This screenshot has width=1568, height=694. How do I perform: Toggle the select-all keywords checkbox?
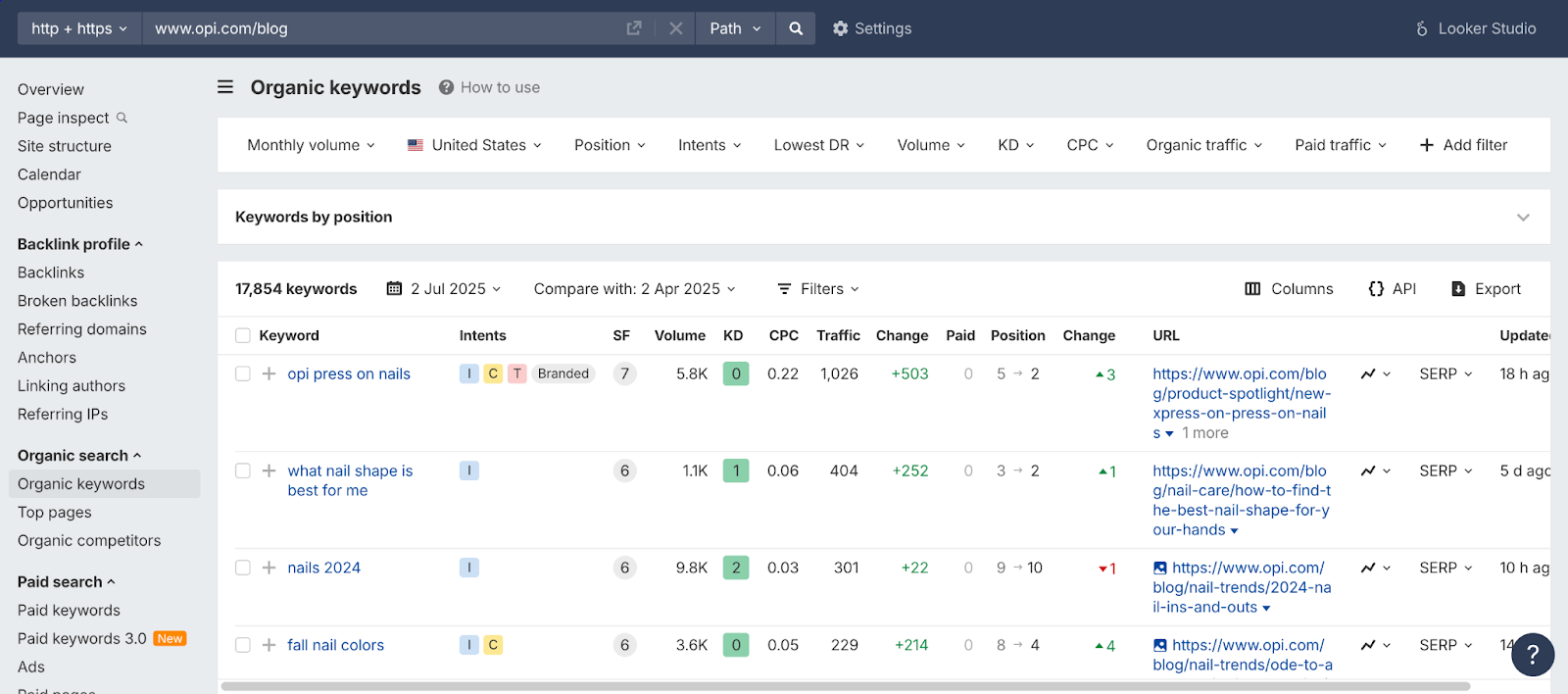click(x=243, y=336)
